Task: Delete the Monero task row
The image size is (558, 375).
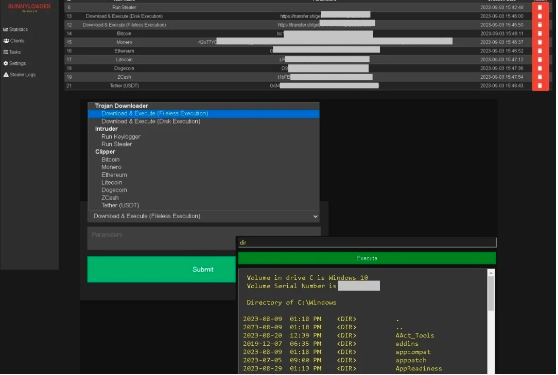Action: (540, 42)
